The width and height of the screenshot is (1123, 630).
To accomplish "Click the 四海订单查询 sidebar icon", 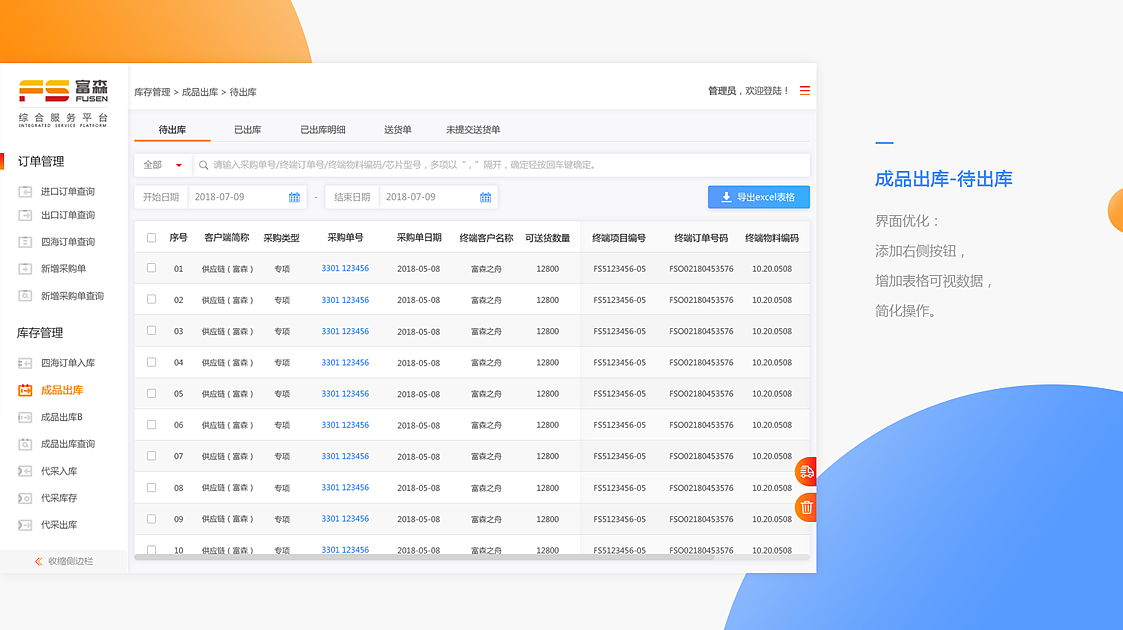I will (x=25, y=242).
